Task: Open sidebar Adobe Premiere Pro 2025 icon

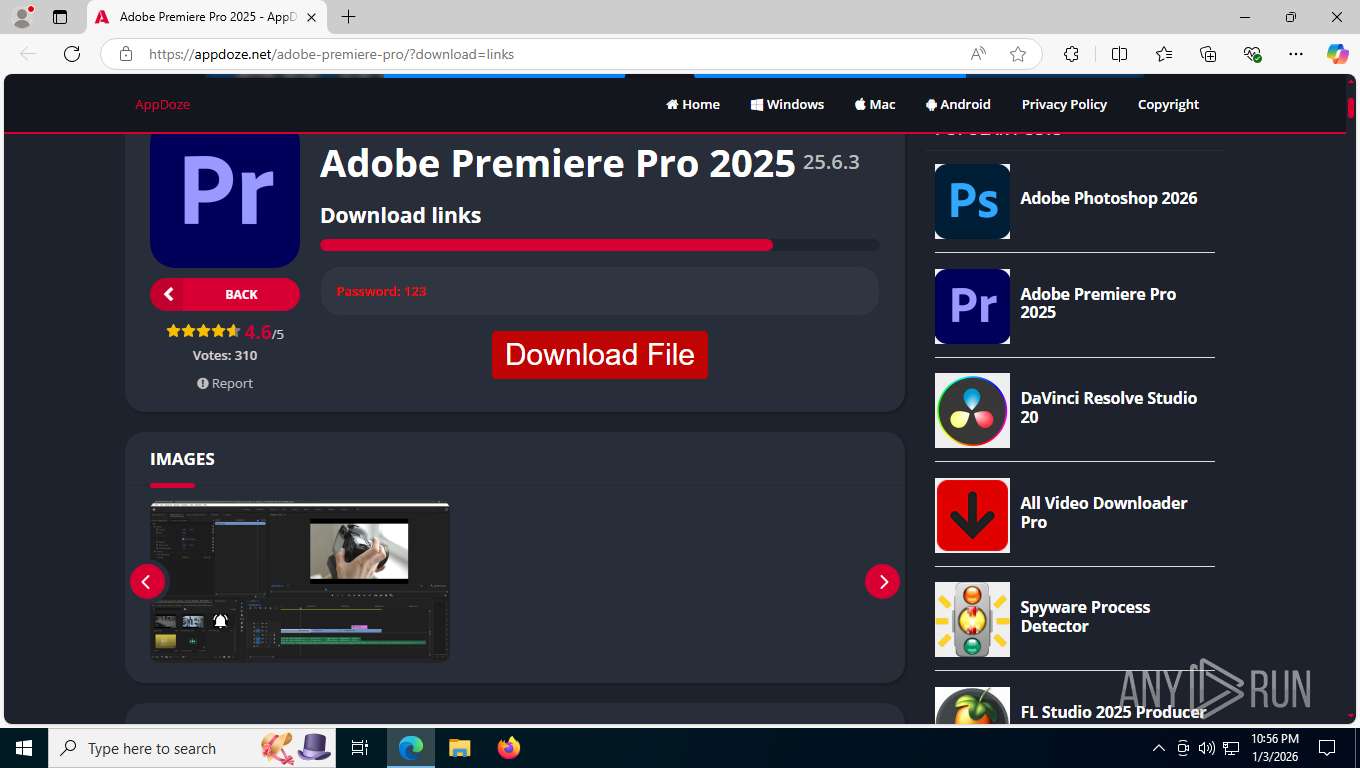Action: [x=972, y=306]
